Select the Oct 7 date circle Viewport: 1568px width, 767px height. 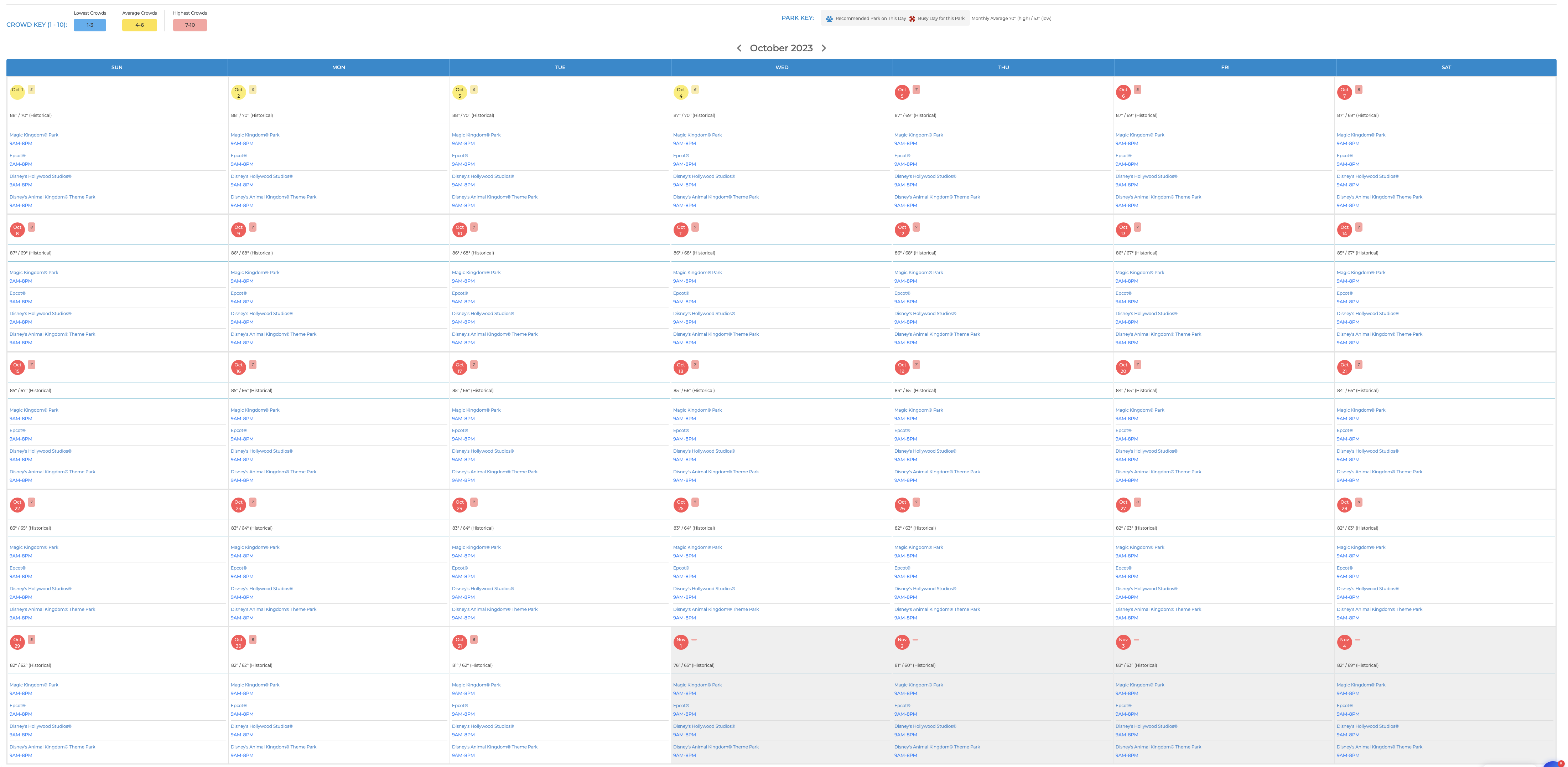pos(1345,92)
